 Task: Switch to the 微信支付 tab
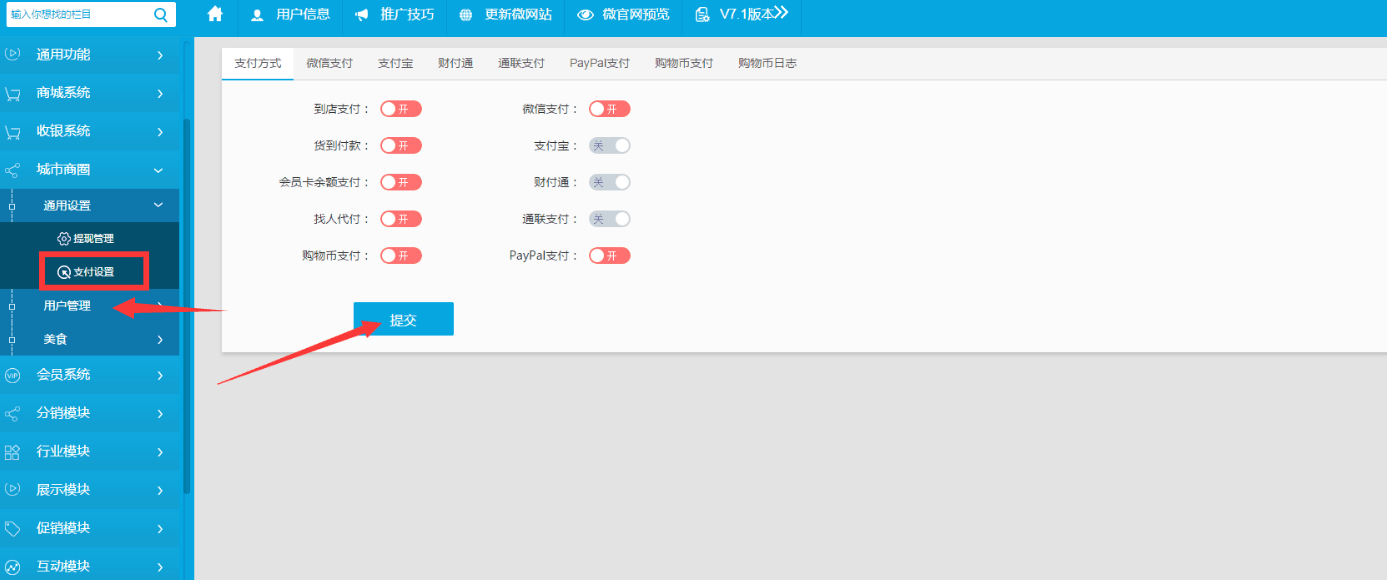click(x=329, y=63)
